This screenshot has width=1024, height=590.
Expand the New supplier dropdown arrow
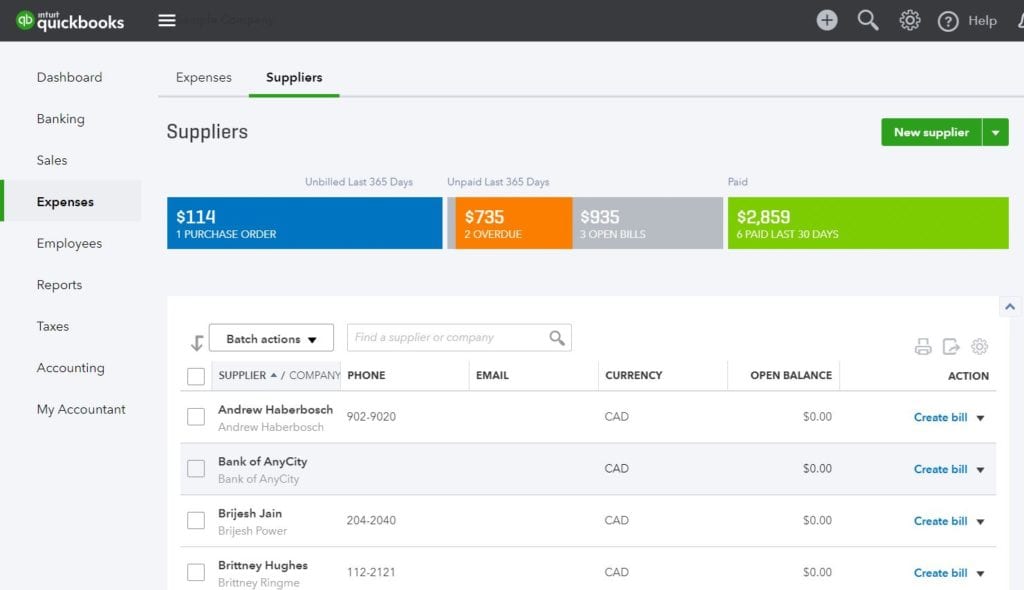coord(997,131)
